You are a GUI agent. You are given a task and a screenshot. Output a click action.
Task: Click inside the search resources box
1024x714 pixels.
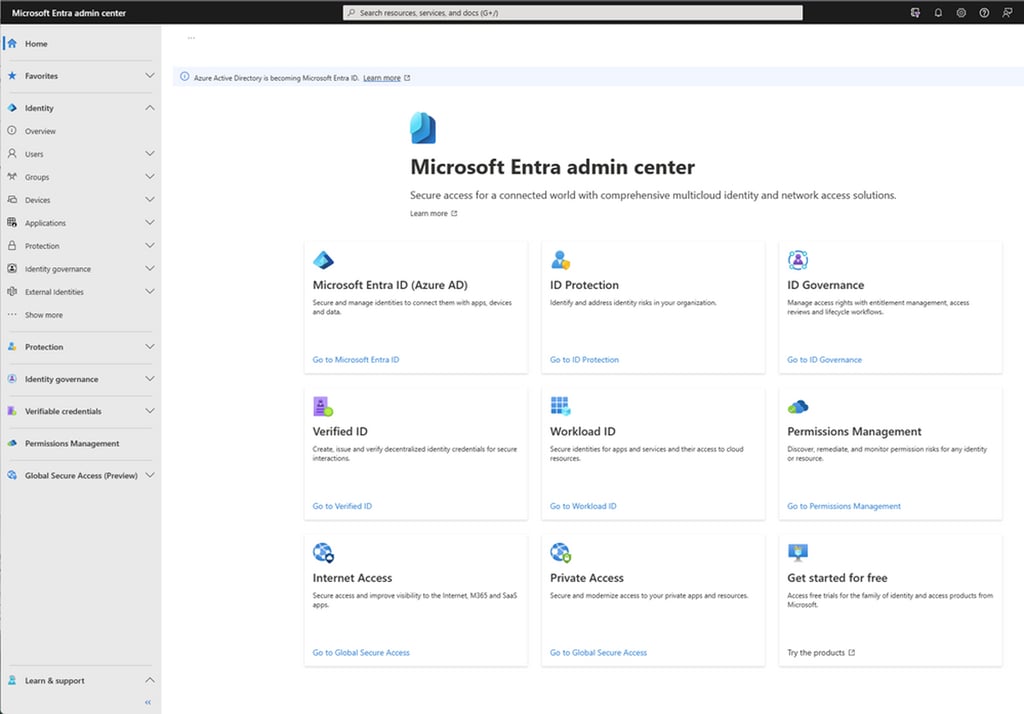570,12
